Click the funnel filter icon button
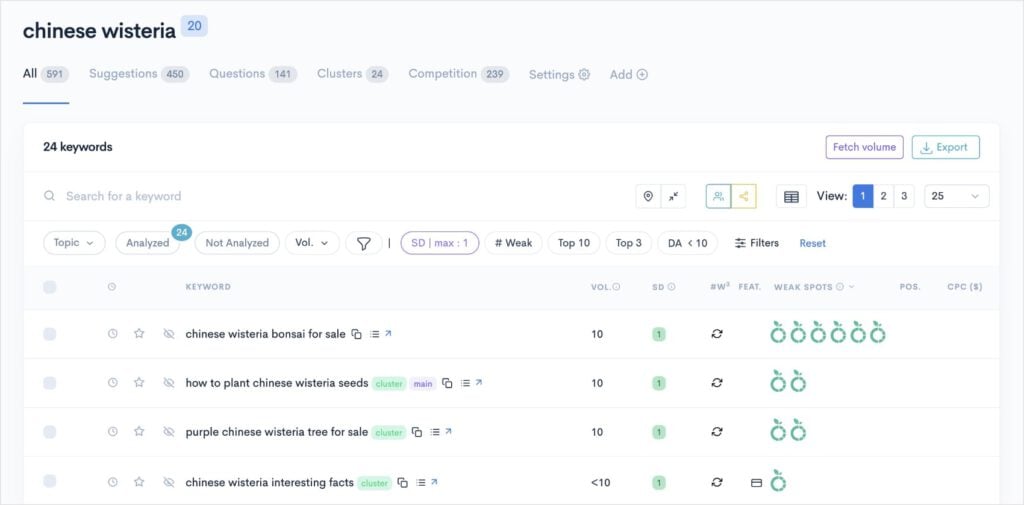 click(364, 243)
